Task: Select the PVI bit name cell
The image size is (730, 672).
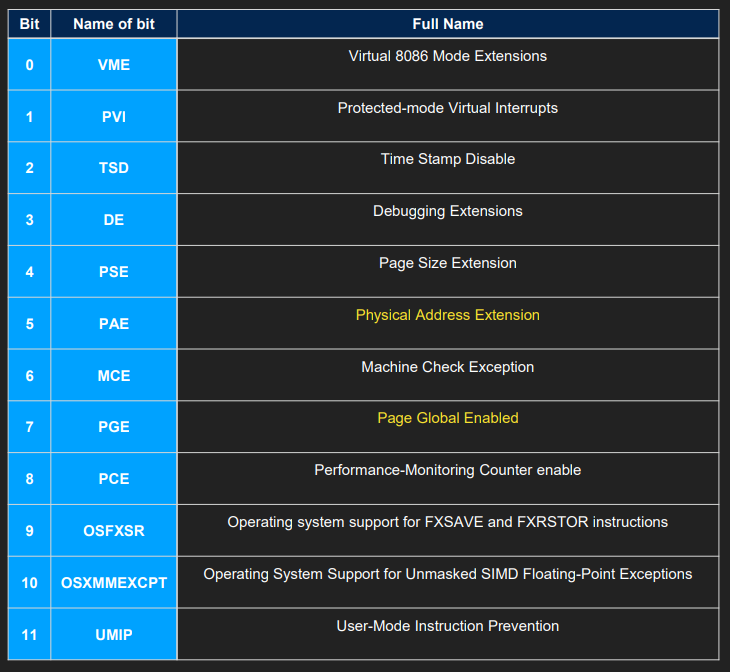Action: click(114, 117)
